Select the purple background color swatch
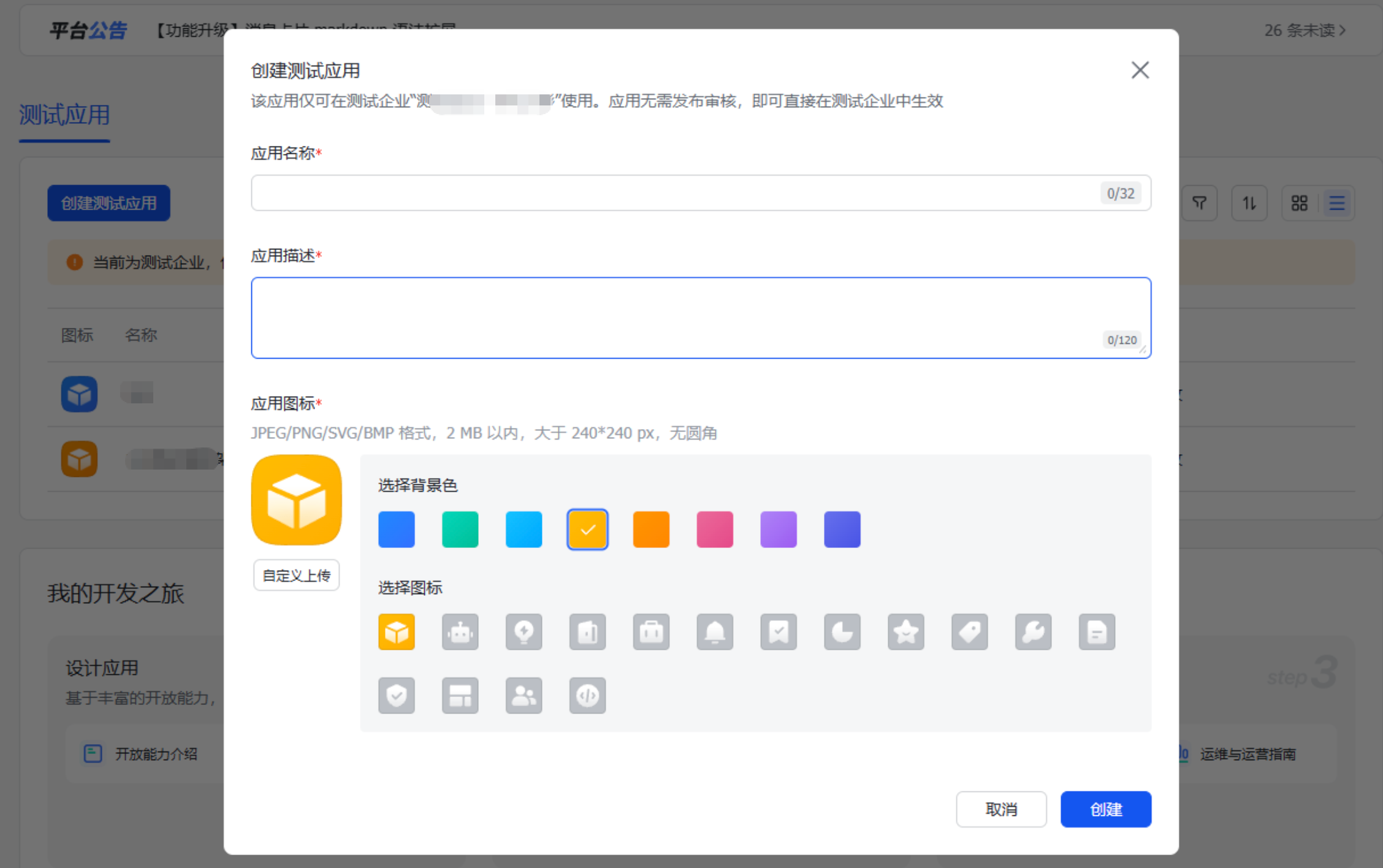Image resolution: width=1383 pixels, height=868 pixels. click(x=779, y=529)
